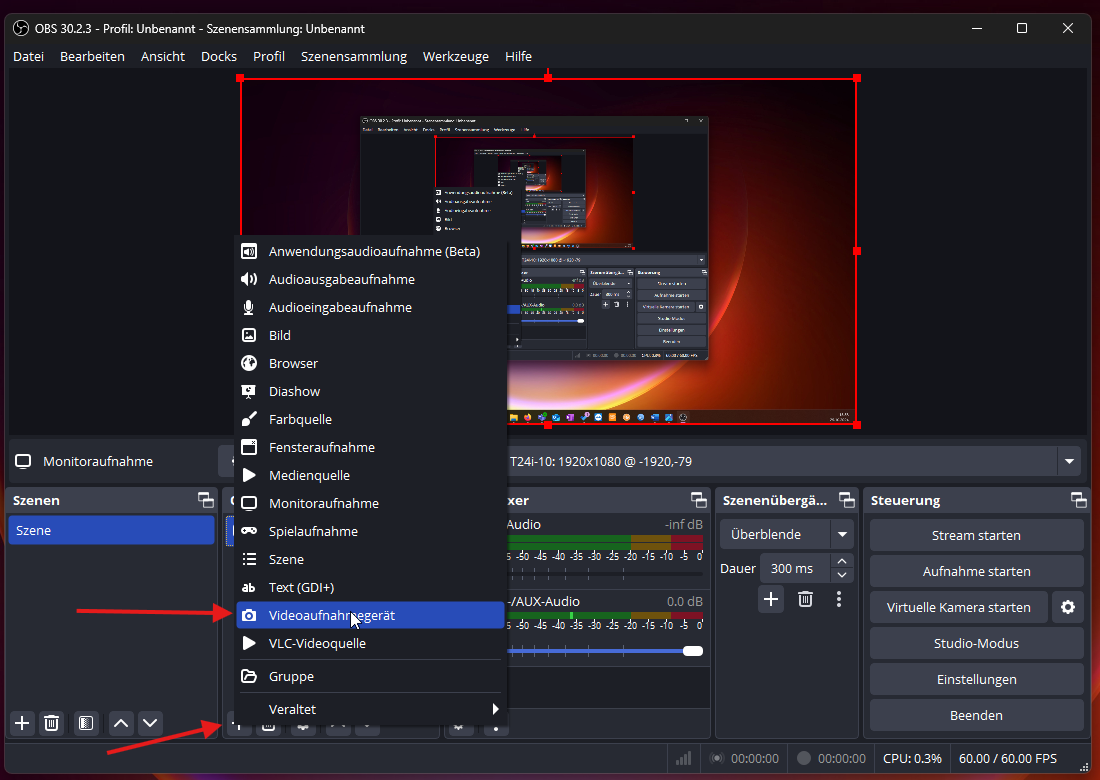Remove scene transition with trash icon
1100x780 pixels.
point(805,599)
